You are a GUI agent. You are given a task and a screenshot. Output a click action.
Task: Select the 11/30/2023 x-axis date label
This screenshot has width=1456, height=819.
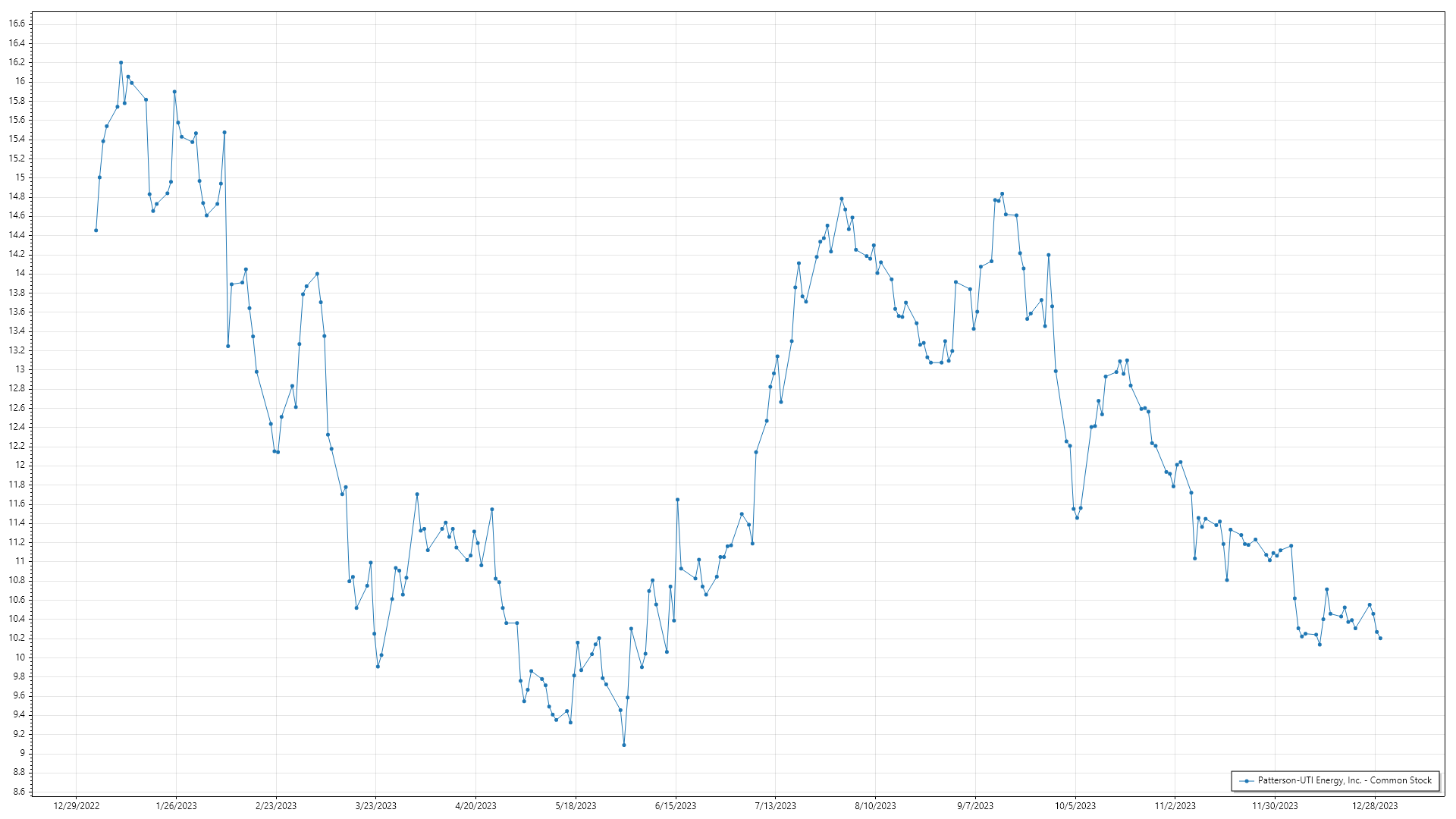[1275, 806]
